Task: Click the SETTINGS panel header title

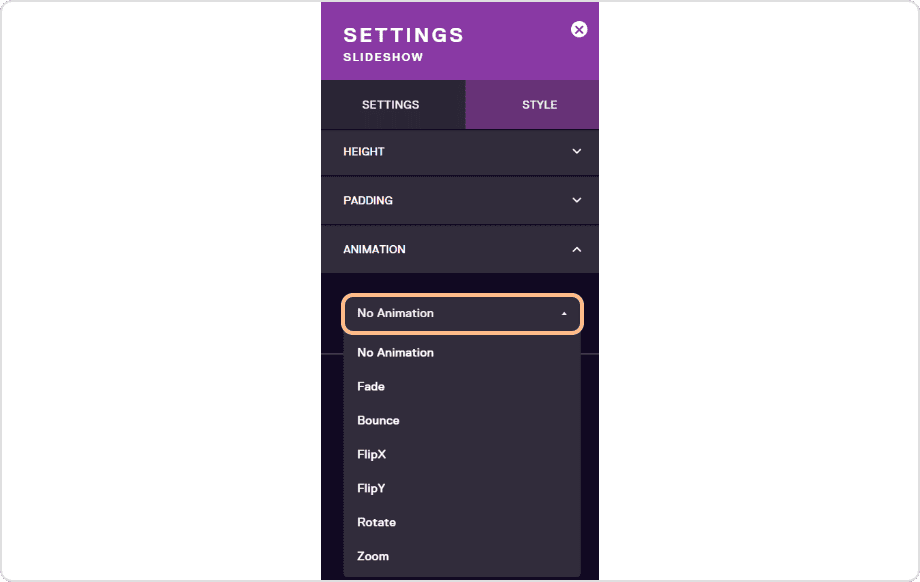Action: click(x=404, y=35)
